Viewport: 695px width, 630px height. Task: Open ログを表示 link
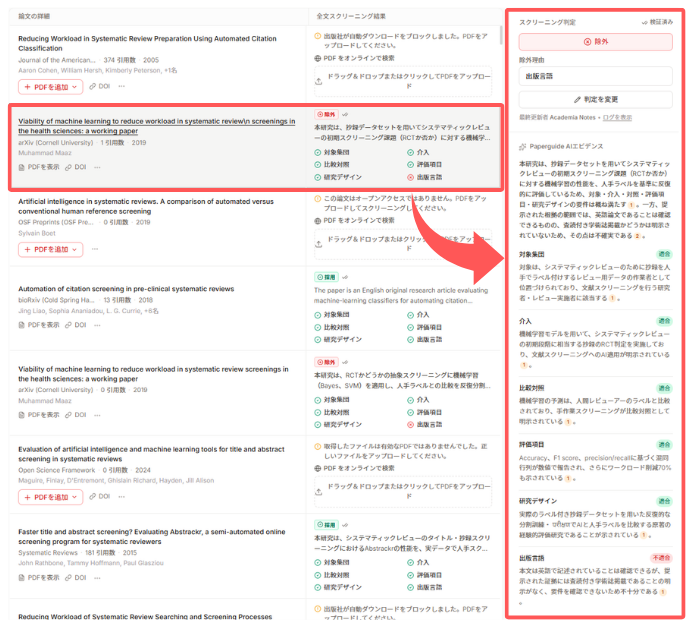[x=617, y=117]
